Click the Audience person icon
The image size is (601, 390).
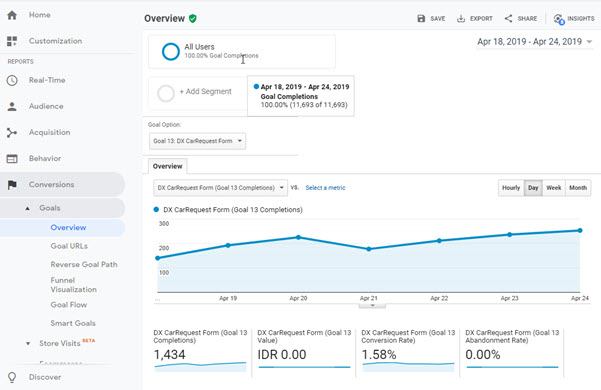coord(12,107)
